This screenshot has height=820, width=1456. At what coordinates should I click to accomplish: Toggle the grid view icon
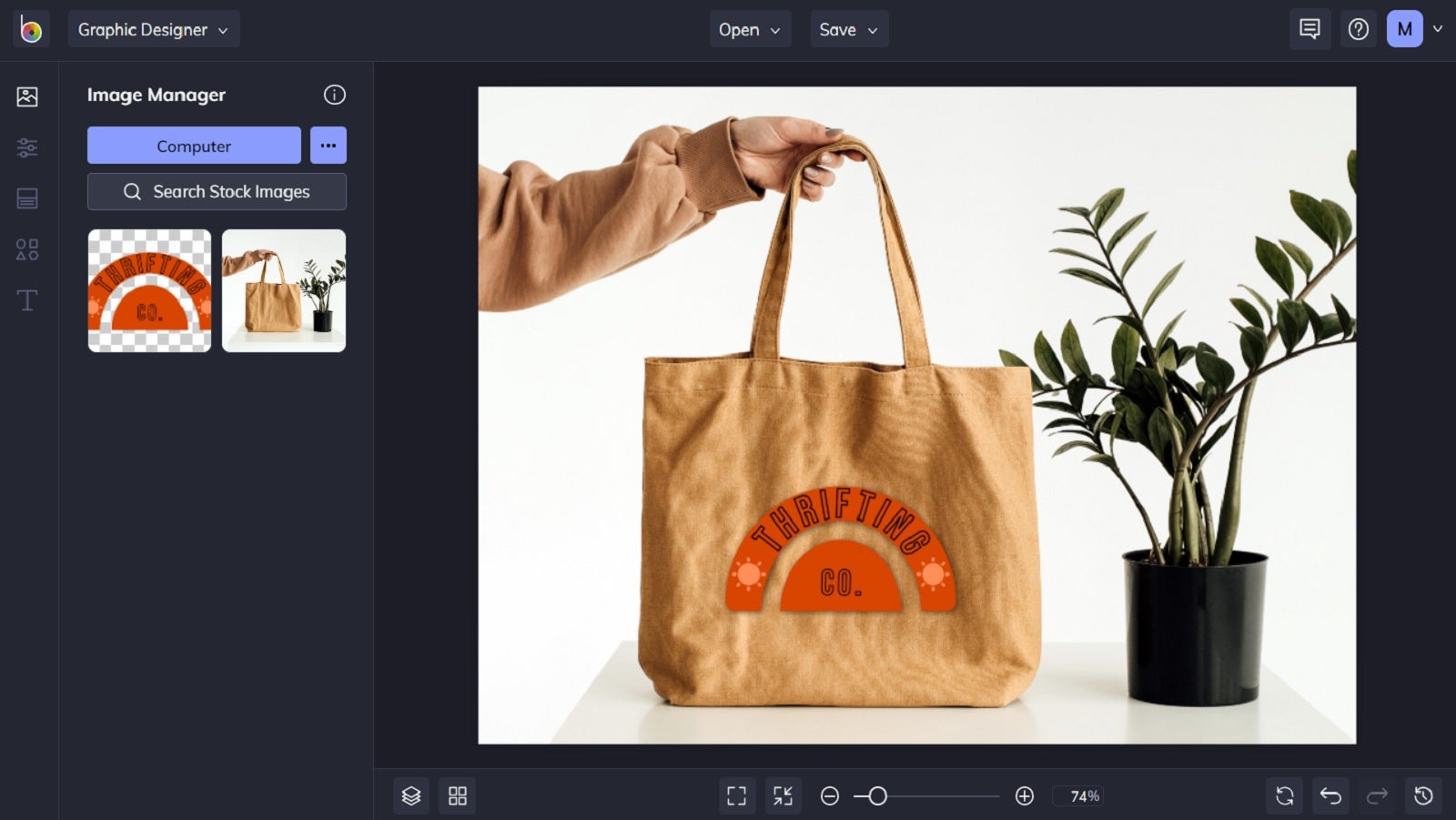(x=458, y=795)
